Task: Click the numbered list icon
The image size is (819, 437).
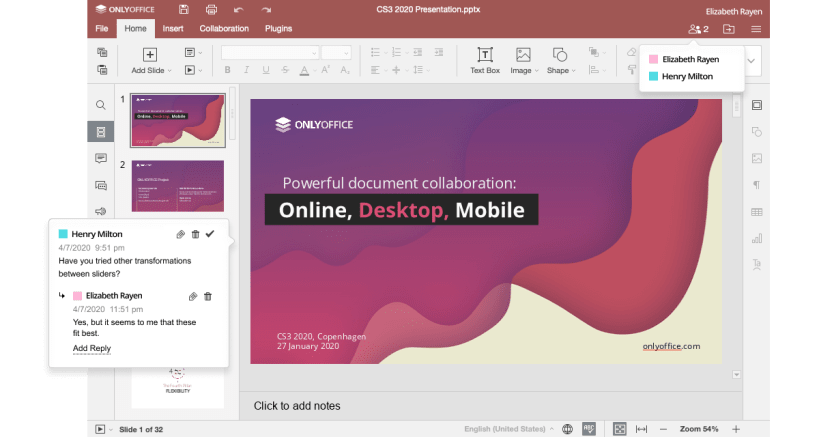Action: [x=396, y=52]
